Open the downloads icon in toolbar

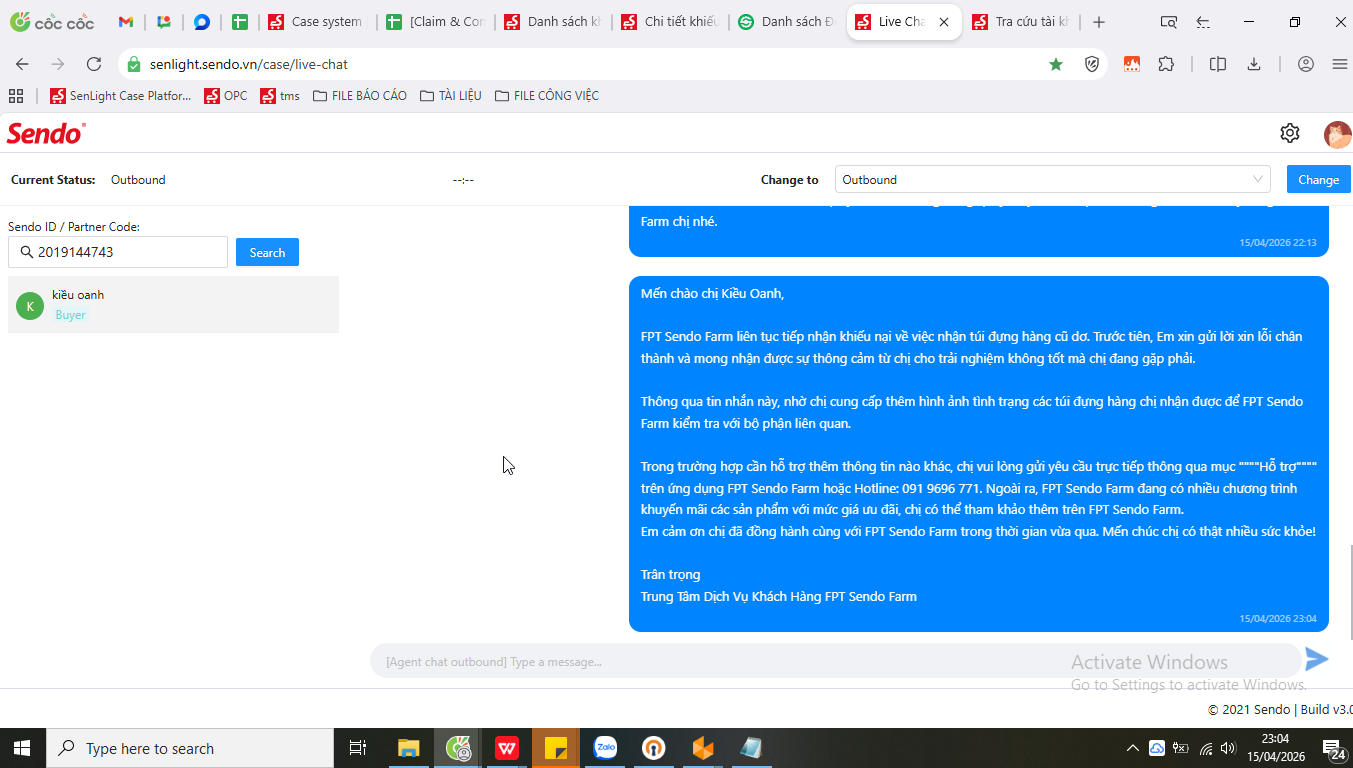1254,64
